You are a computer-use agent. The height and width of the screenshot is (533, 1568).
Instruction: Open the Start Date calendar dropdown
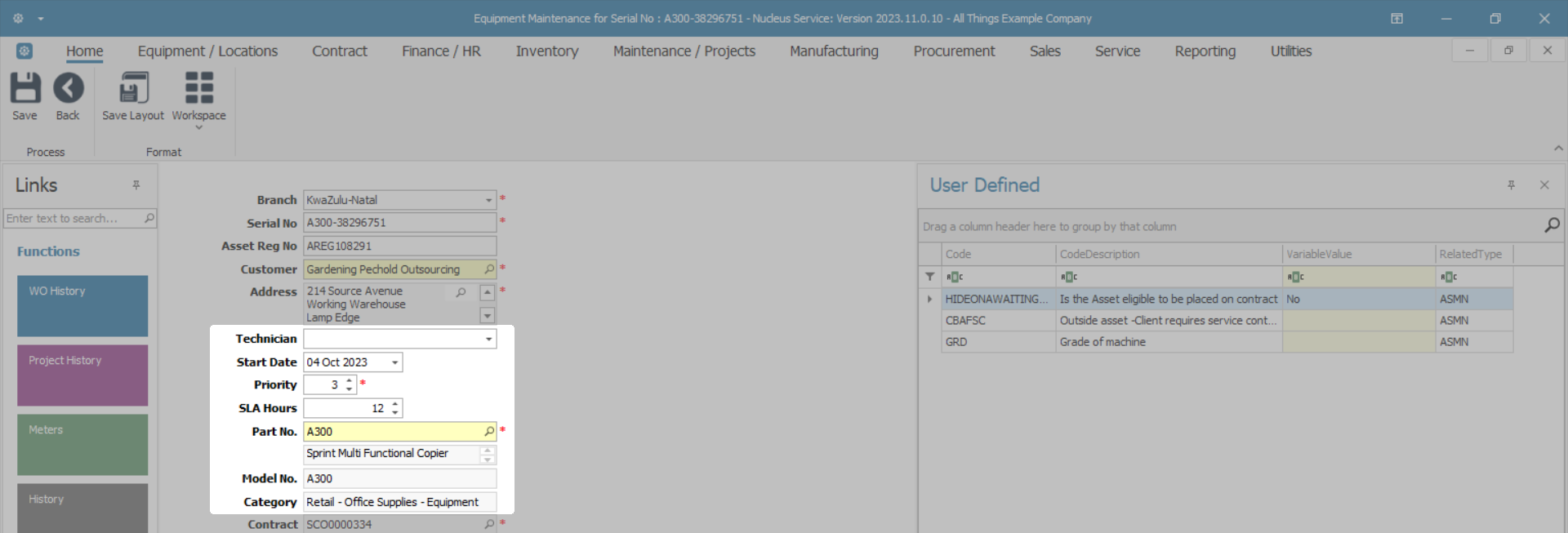395,362
